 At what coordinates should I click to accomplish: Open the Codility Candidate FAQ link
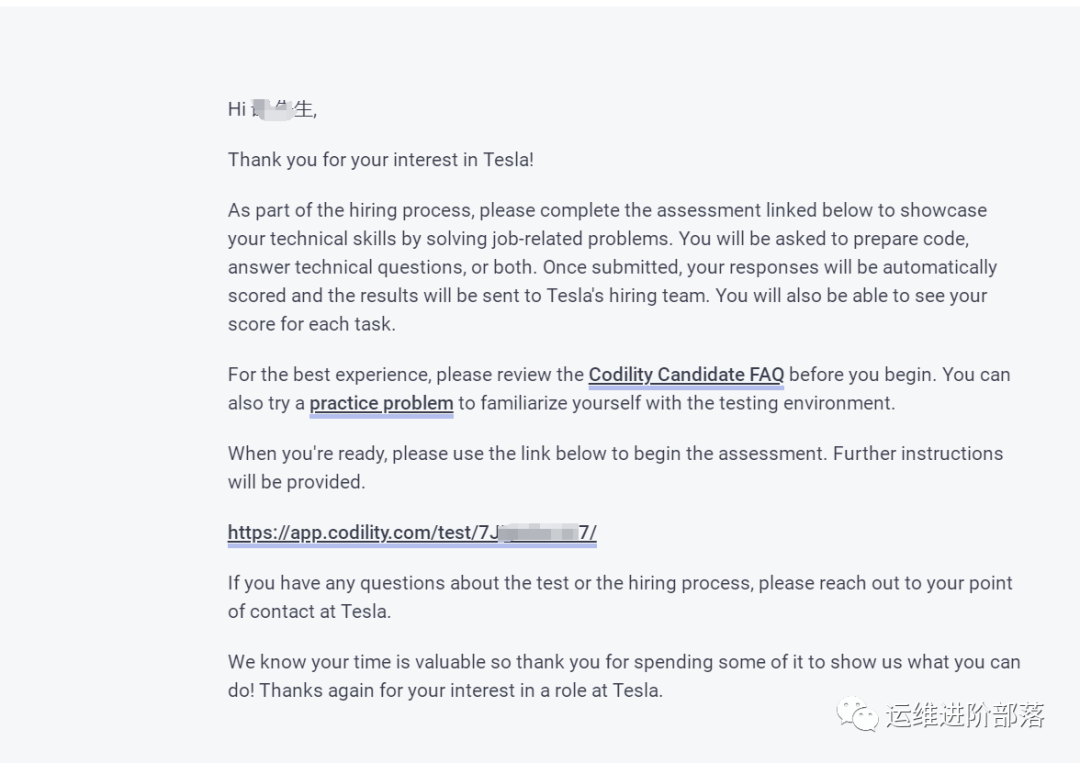click(x=686, y=375)
